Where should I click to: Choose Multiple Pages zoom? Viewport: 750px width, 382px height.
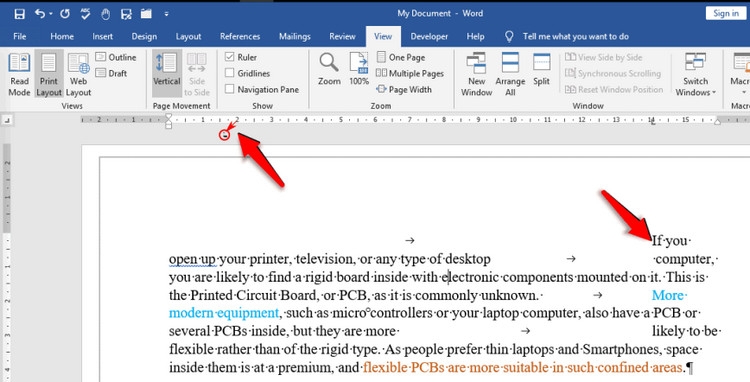tap(410, 73)
